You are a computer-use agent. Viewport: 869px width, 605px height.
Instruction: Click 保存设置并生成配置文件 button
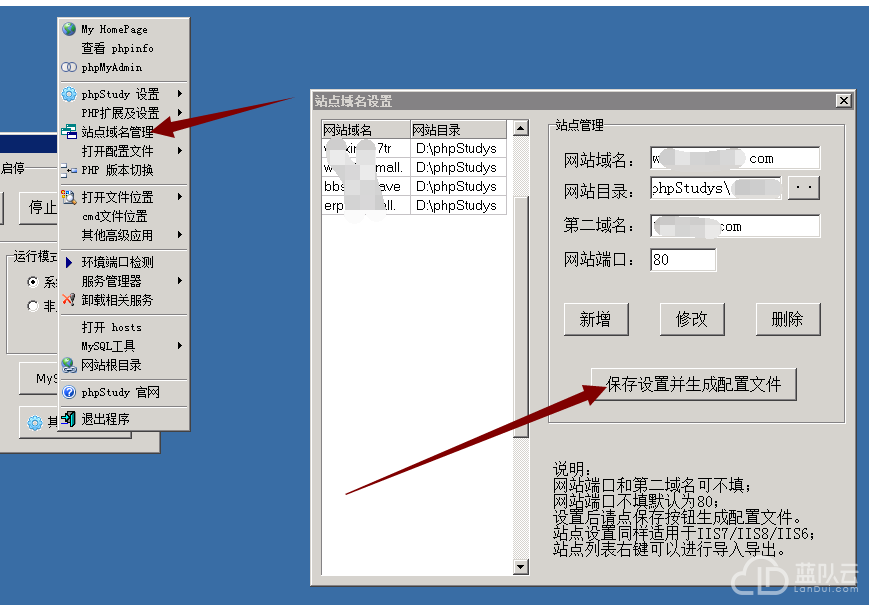[693, 384]
